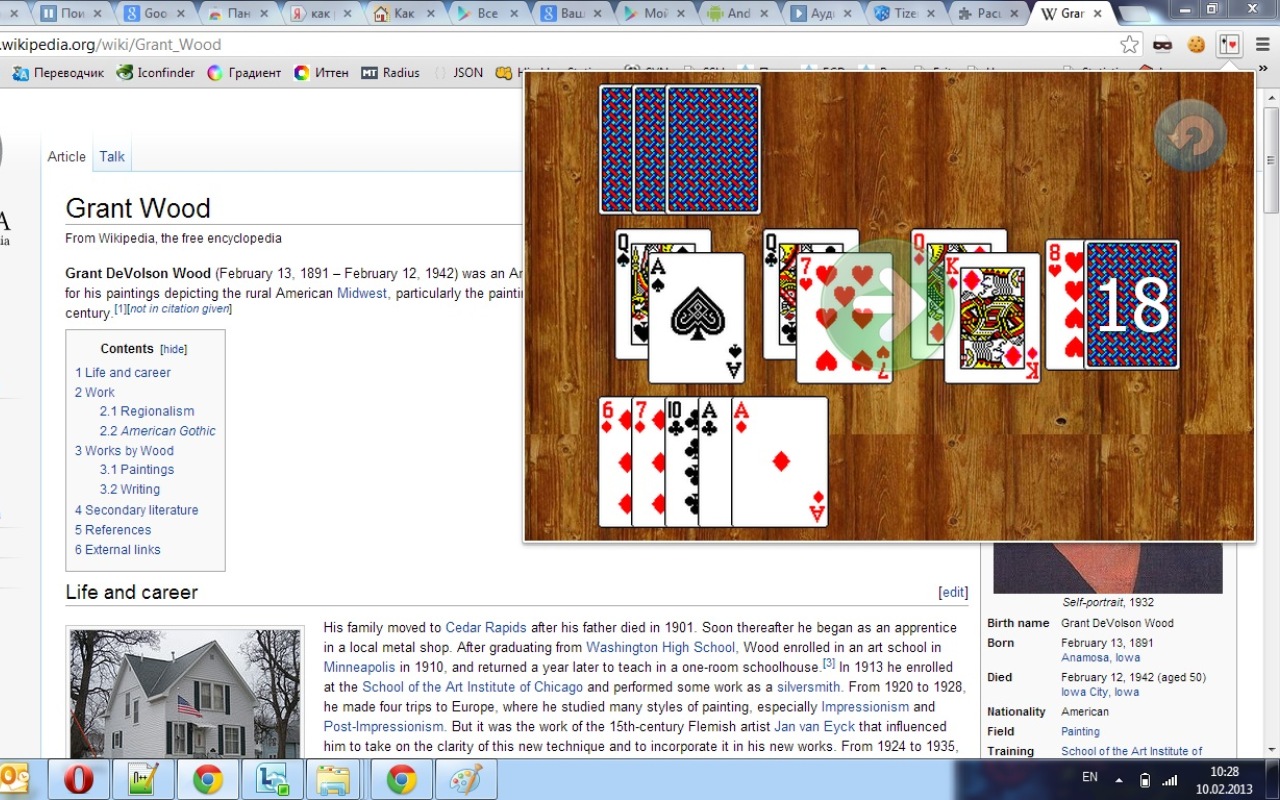The image size is (1280, 800).
Task: Pick the 10 of Clubs card
Action: [x=681, y=462]
